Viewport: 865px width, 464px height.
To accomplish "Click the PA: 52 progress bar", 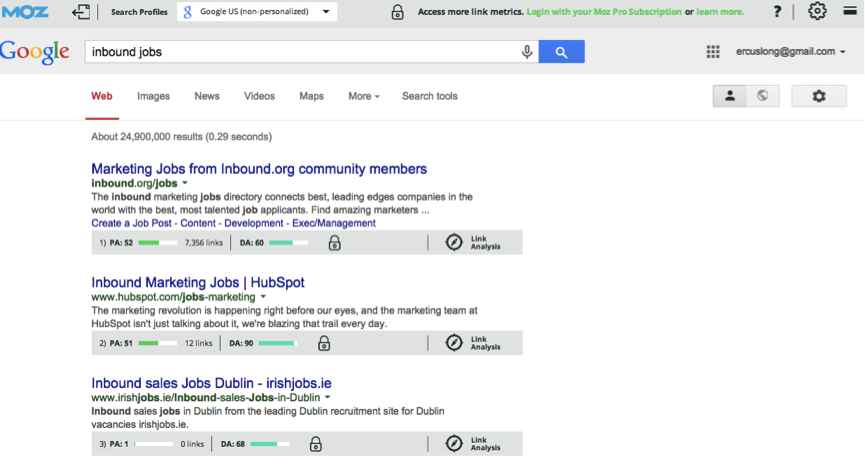I will (158, 243).
